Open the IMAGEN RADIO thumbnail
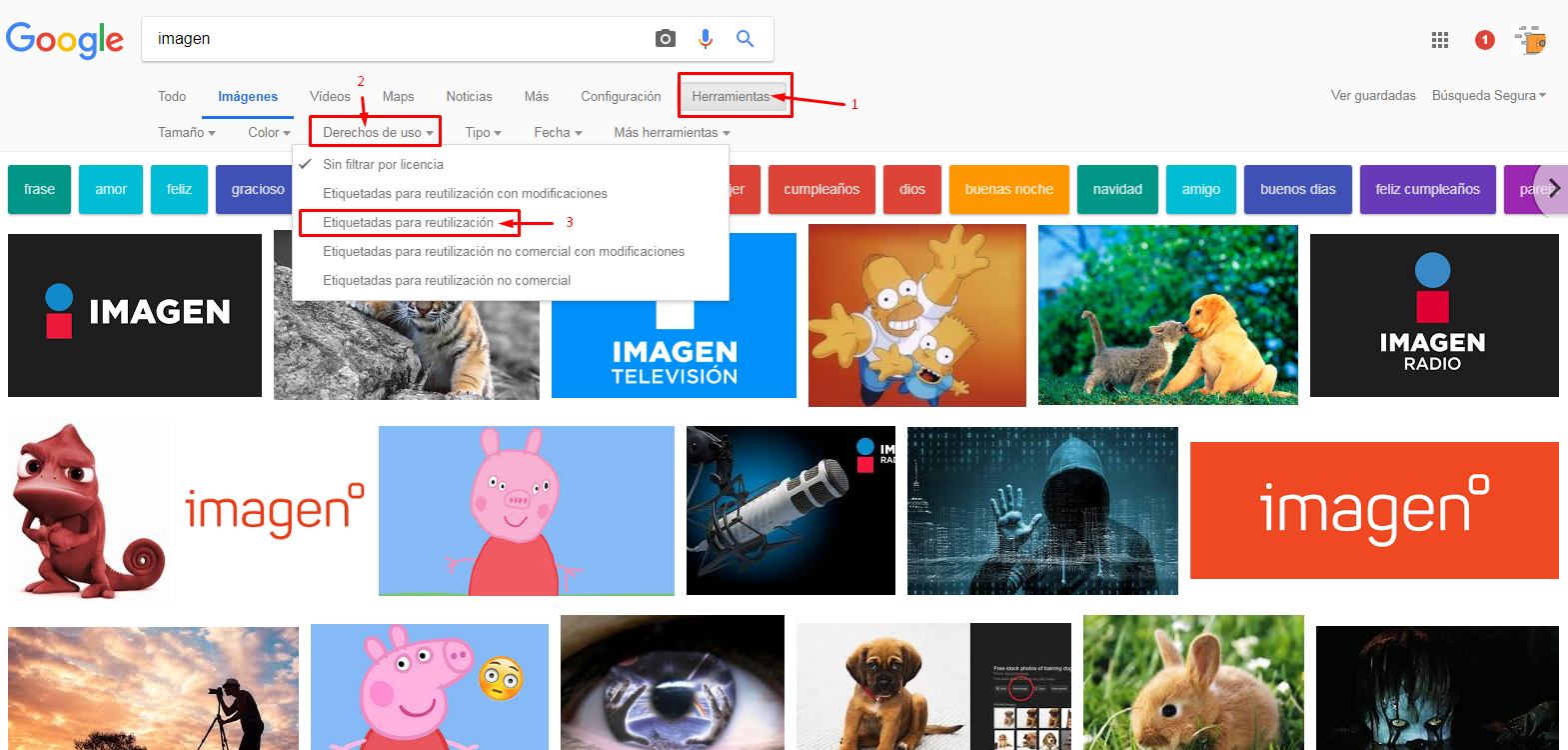 click(x=1434, y=315)
